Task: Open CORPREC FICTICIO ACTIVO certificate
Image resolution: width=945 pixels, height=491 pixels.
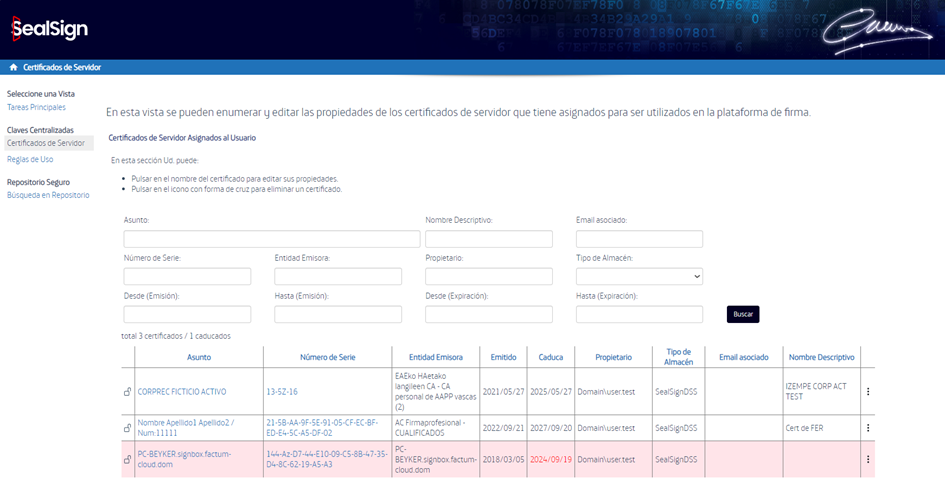Action: coord(182,392)
